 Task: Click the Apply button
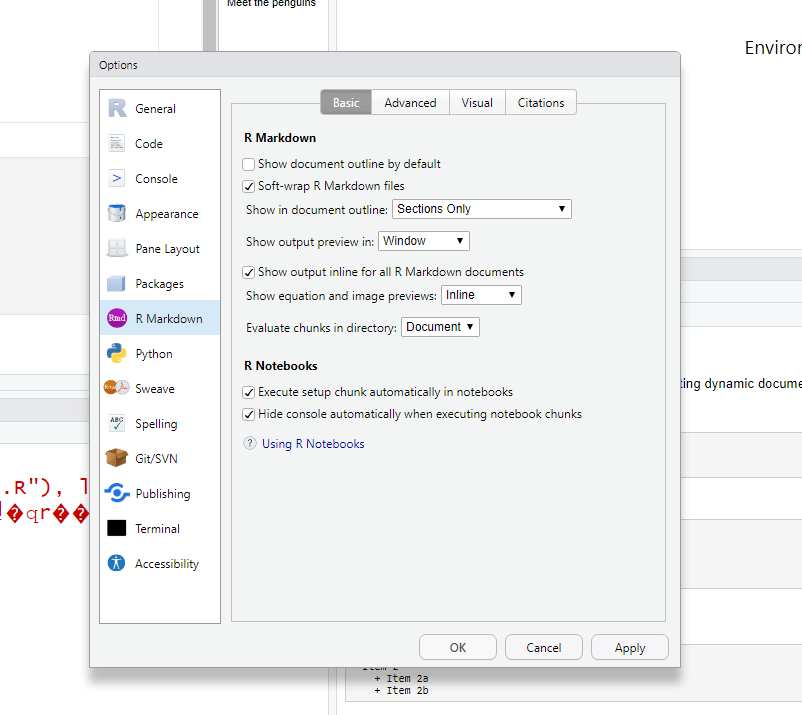coord(630,647)
